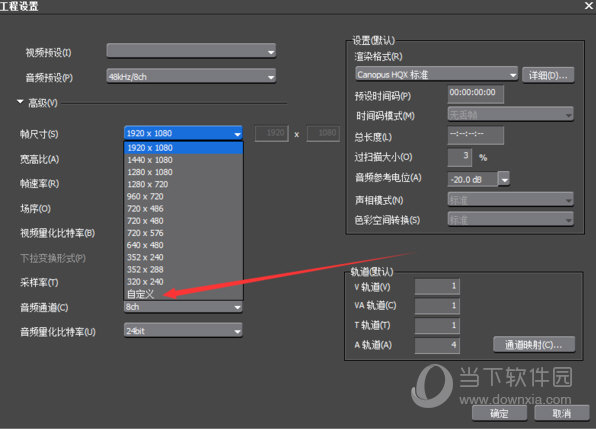Screen dimensions: 596x429
Task: Choose 960 x 720 frame size
Action: [x=183, y=196]
